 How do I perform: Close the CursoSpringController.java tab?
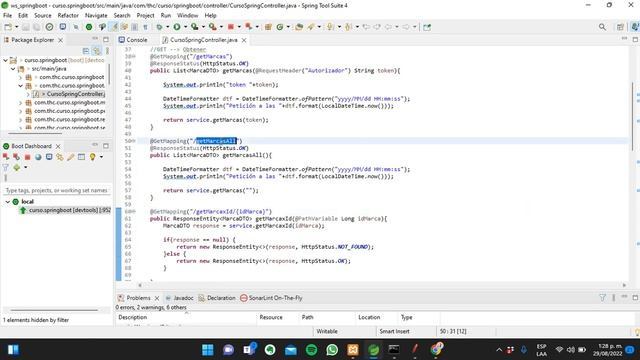[244, 40]
